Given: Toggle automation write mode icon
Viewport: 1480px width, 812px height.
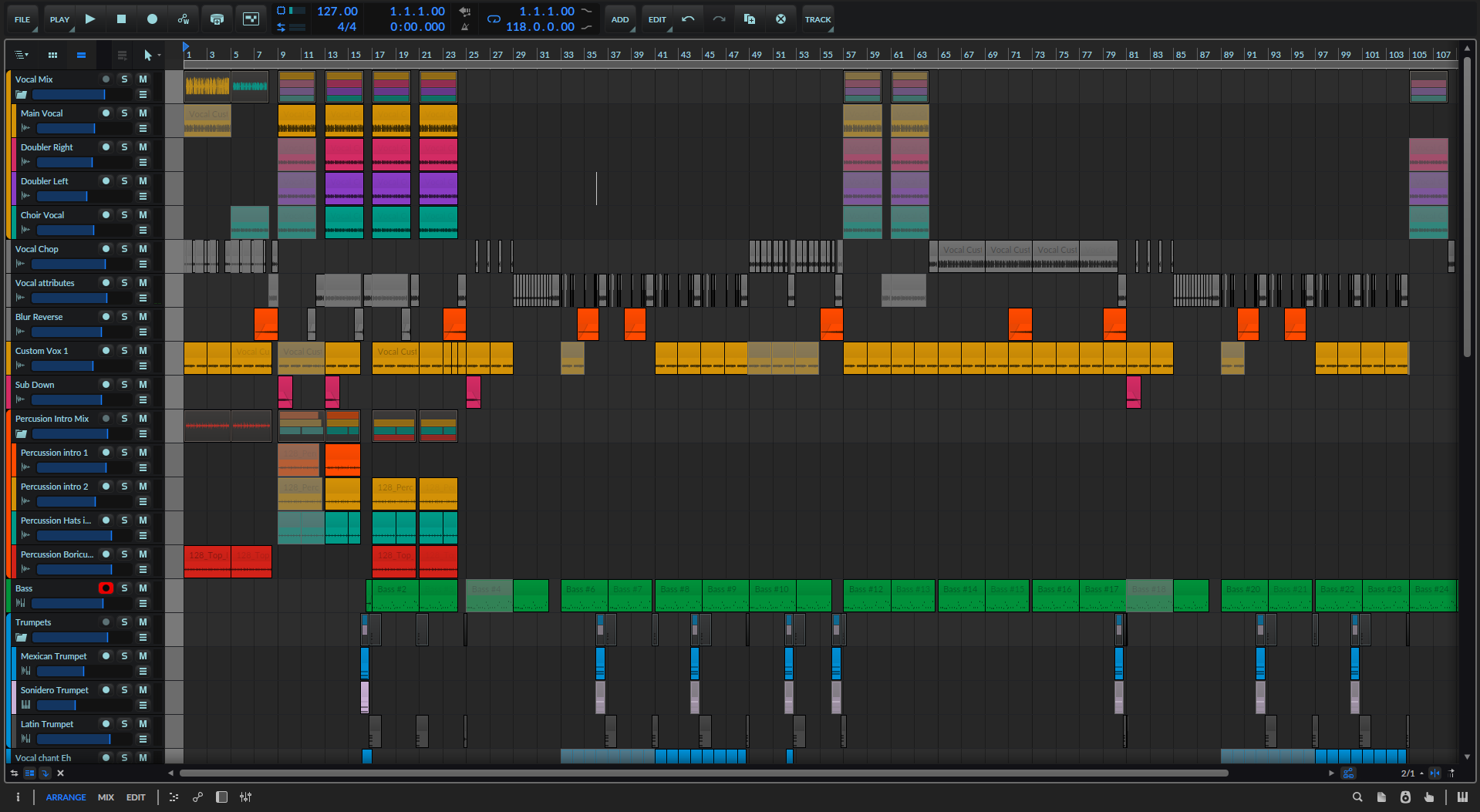Looking at the screenshot, I should (184, 19).
